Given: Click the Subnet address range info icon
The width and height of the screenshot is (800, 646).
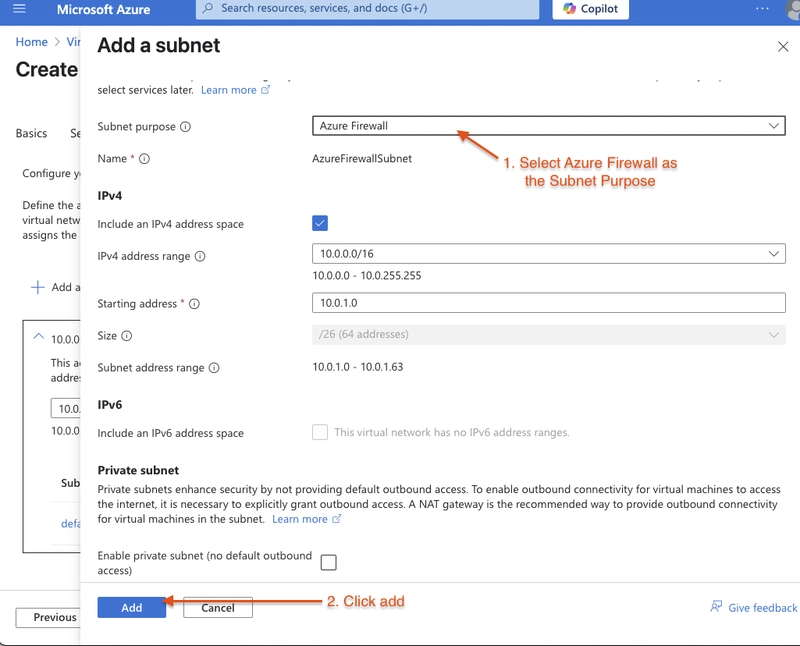Looking at the screenshot, I should point(214,368).
